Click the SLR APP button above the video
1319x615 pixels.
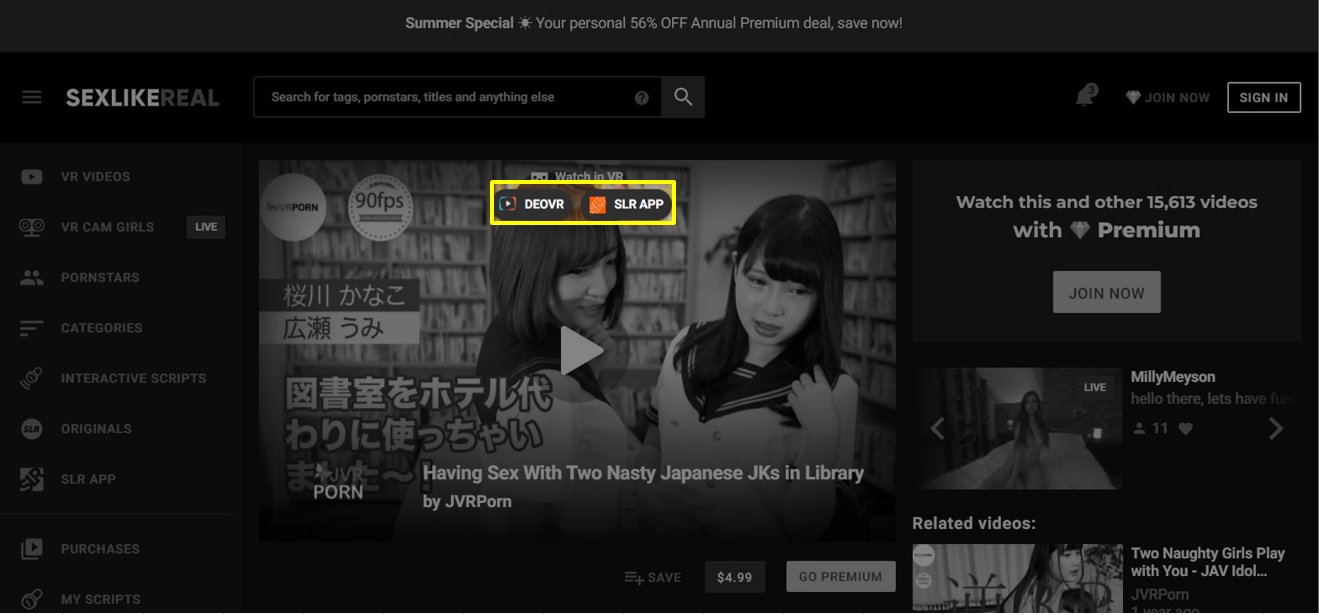(627, 204)
